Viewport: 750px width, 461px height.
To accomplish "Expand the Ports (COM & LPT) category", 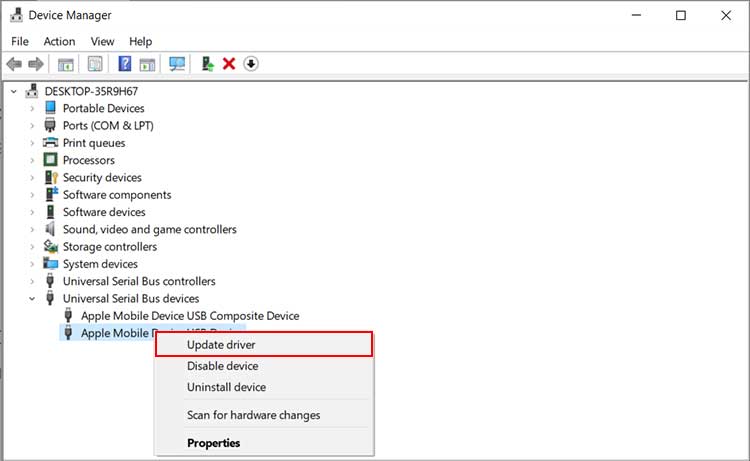I will [32, 126].
